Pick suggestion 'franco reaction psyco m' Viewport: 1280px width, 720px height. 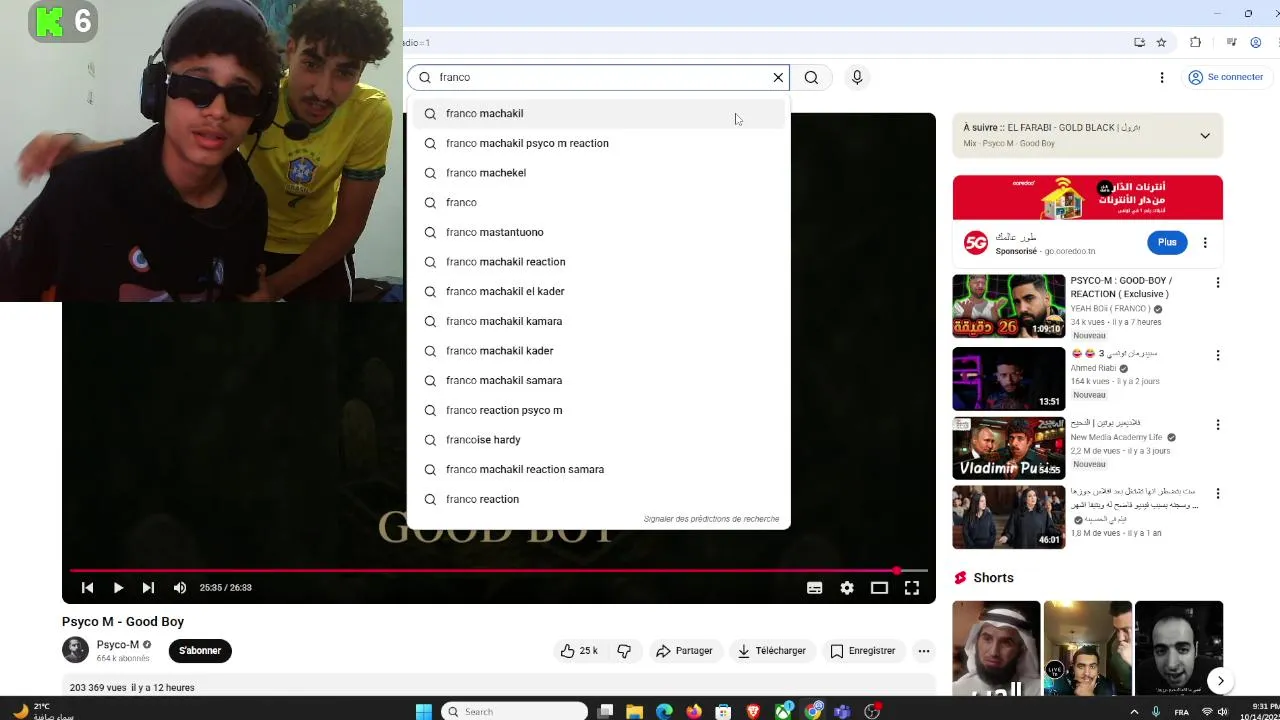(598, 410)
